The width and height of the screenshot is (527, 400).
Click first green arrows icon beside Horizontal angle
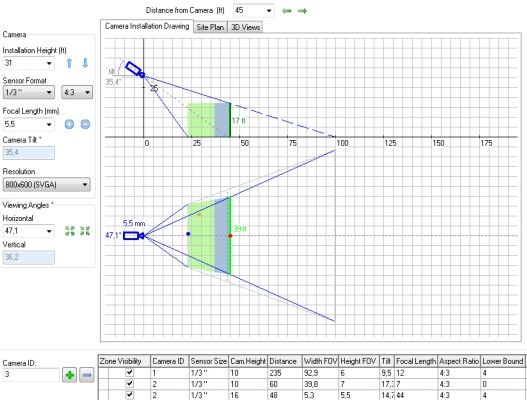(x=70, y=231)
